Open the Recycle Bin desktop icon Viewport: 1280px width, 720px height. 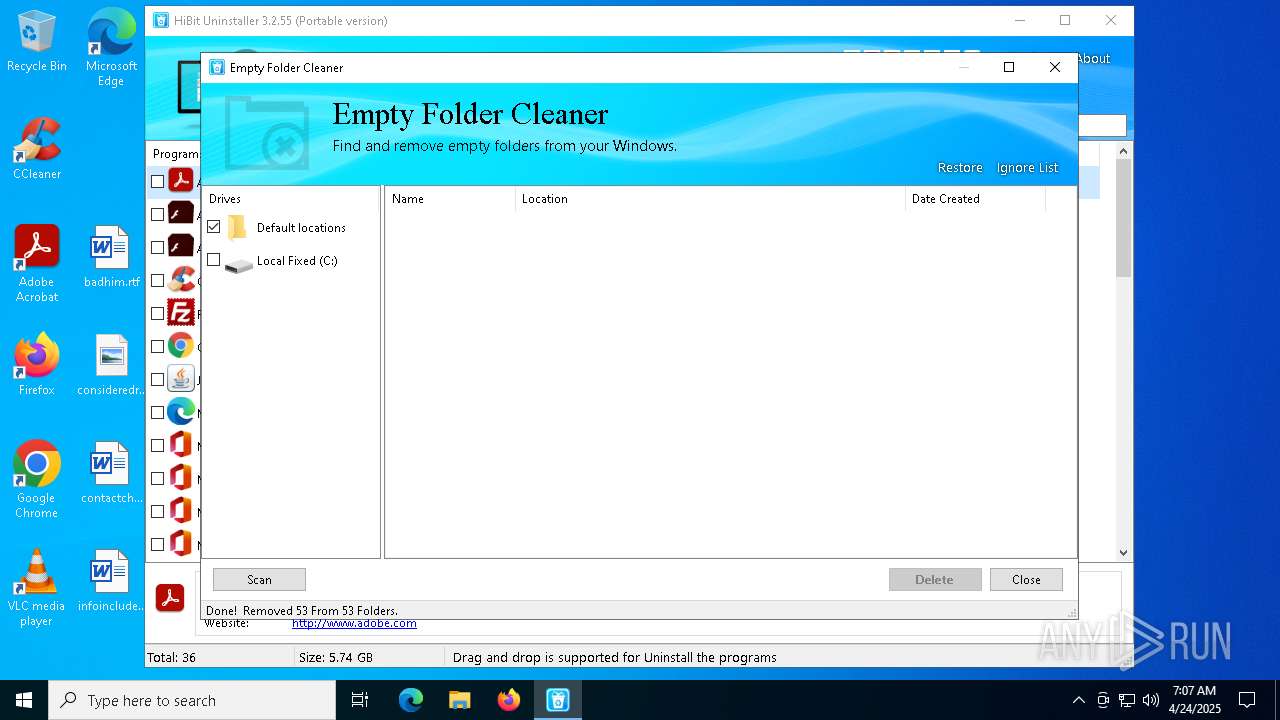(x=37, y=41)
